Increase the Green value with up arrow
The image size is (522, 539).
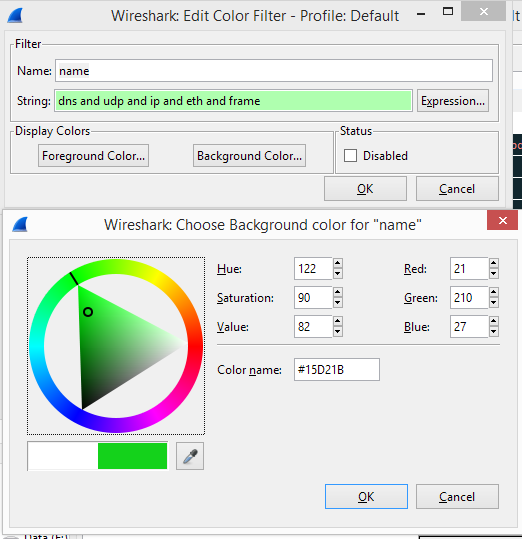pos(494,292)
